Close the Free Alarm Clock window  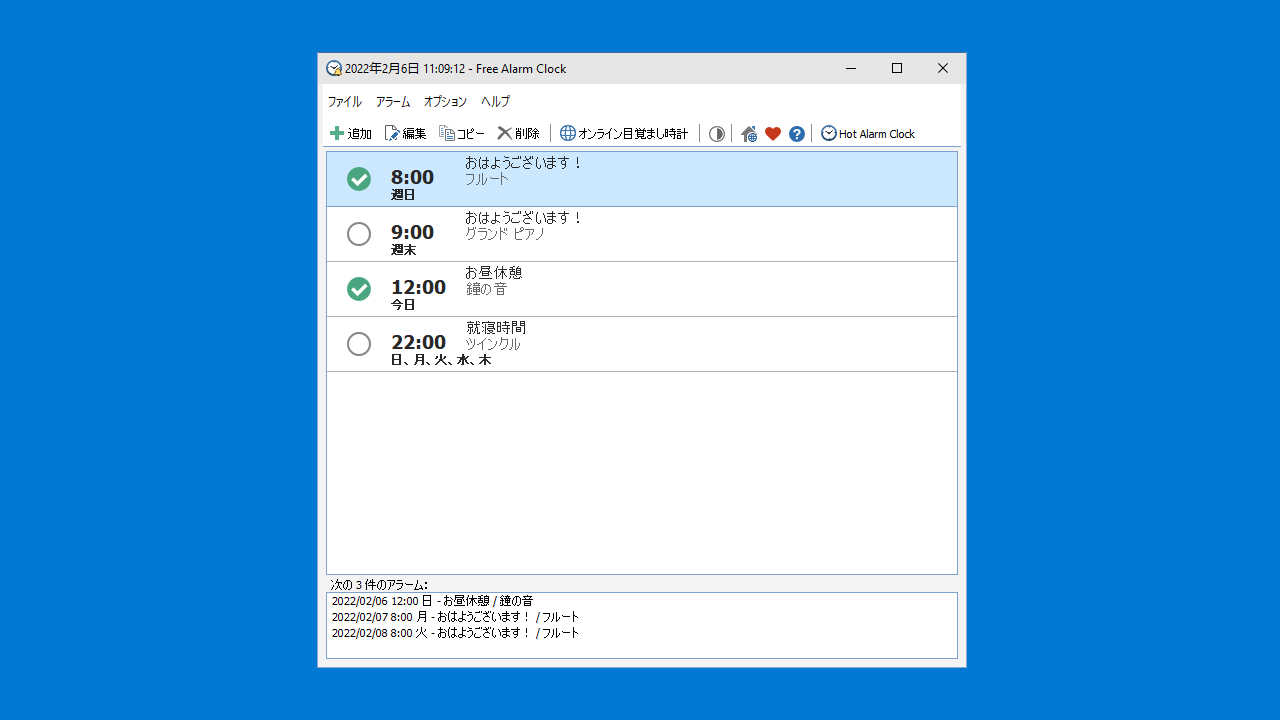tap(943, 68)
